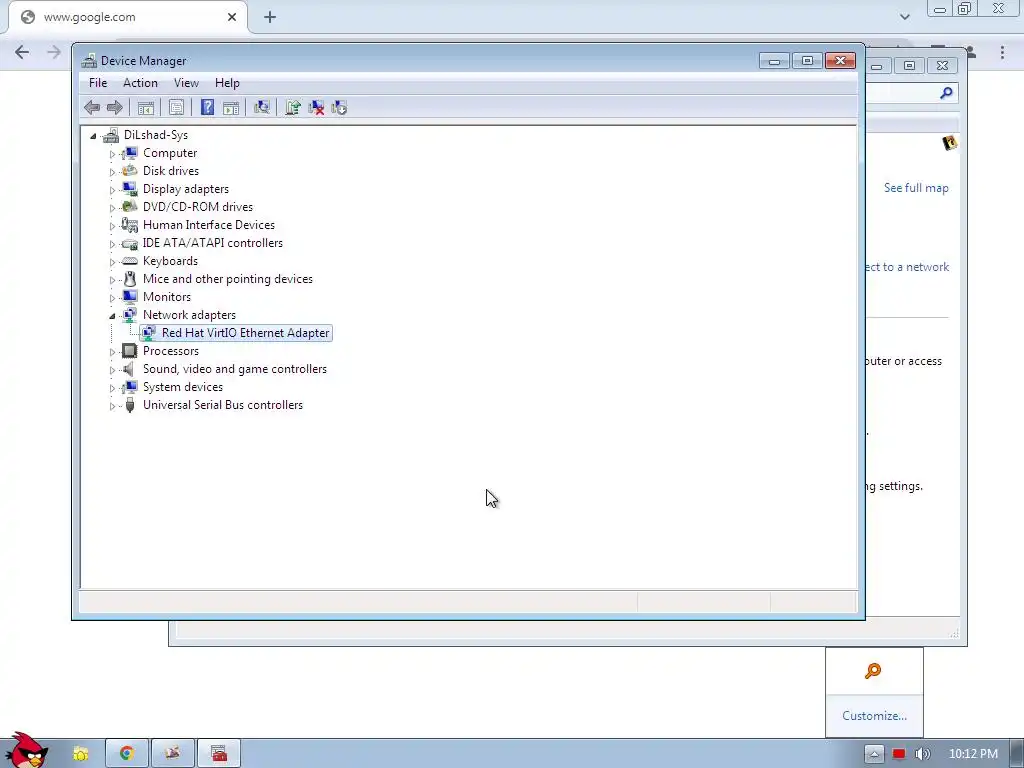Collapse the DiLshad-Sys root node
The height and width of the screenshot is (768, 1024).
coord(93,136)
